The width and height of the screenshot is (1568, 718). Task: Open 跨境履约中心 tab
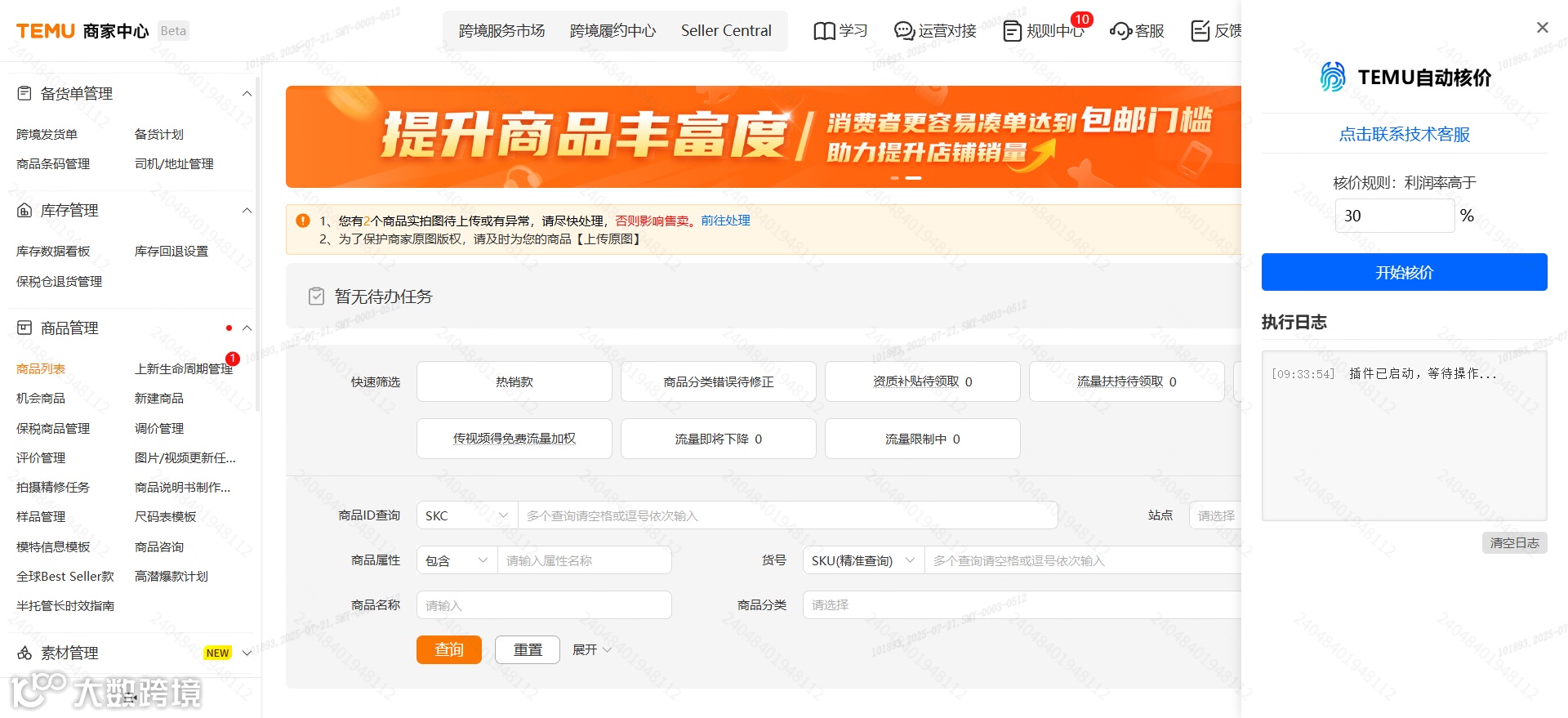(x=612, y=31)
